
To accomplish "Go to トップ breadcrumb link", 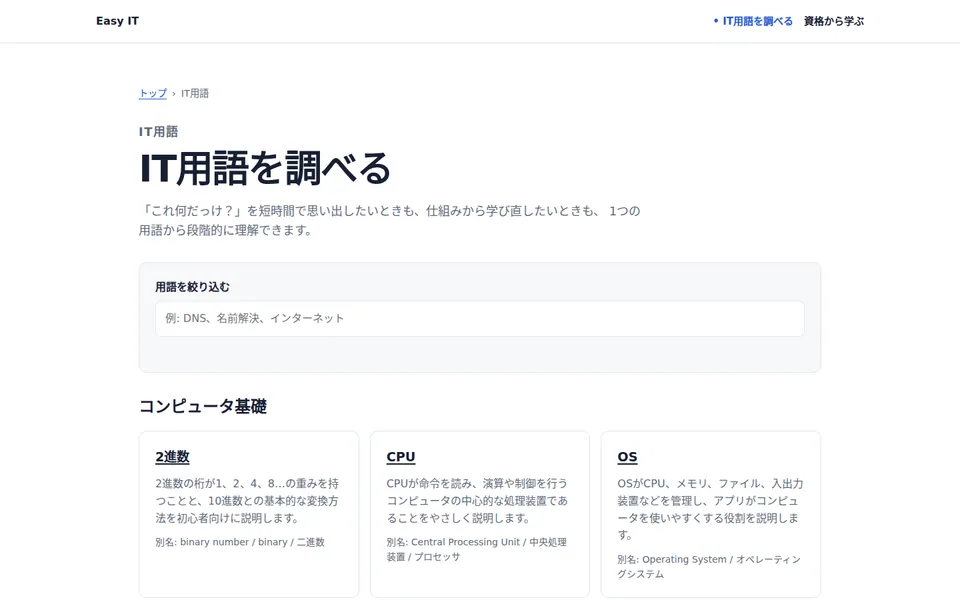I will point(152,93).
